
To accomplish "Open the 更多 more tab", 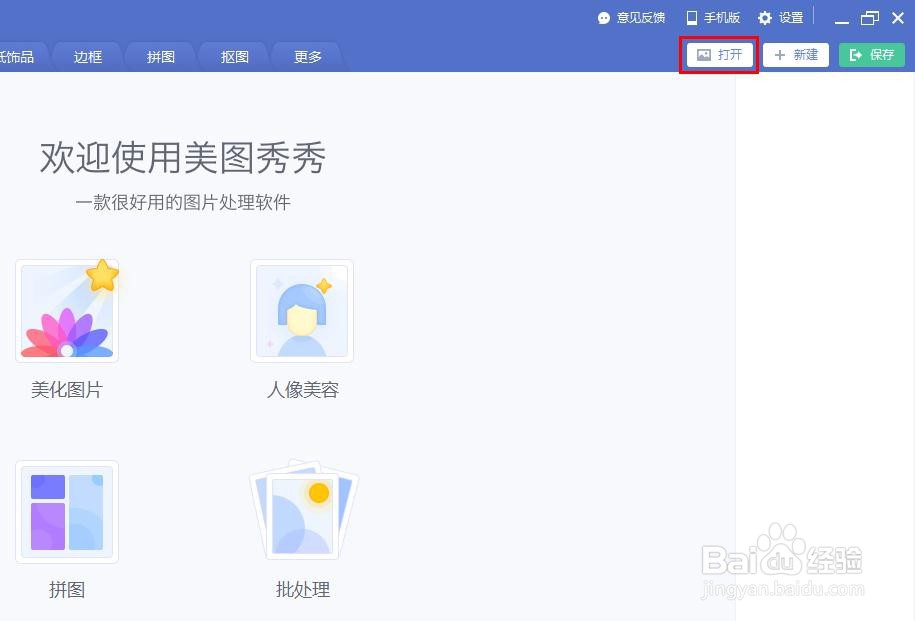I will click(308, 57).
